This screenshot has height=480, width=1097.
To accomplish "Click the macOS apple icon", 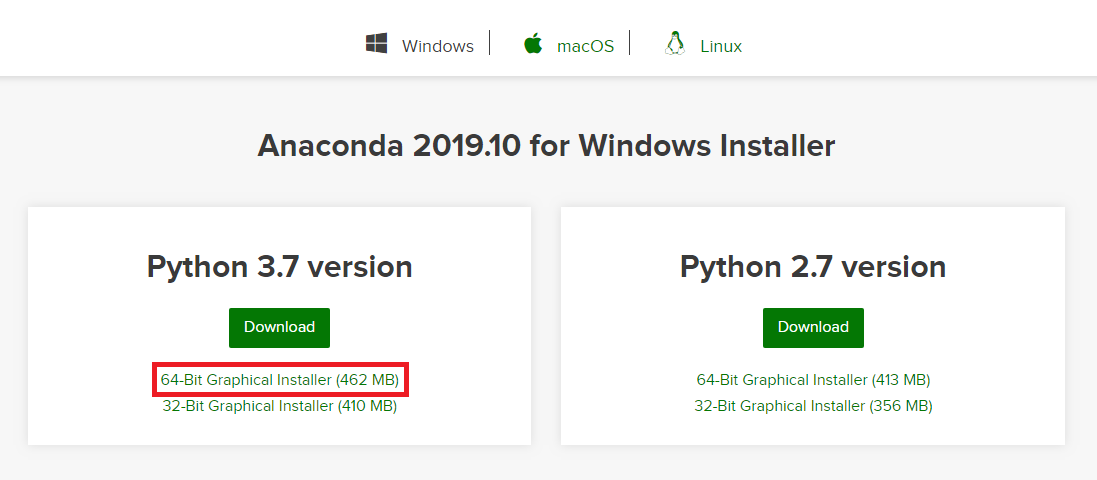I will [x=533, y=43].
